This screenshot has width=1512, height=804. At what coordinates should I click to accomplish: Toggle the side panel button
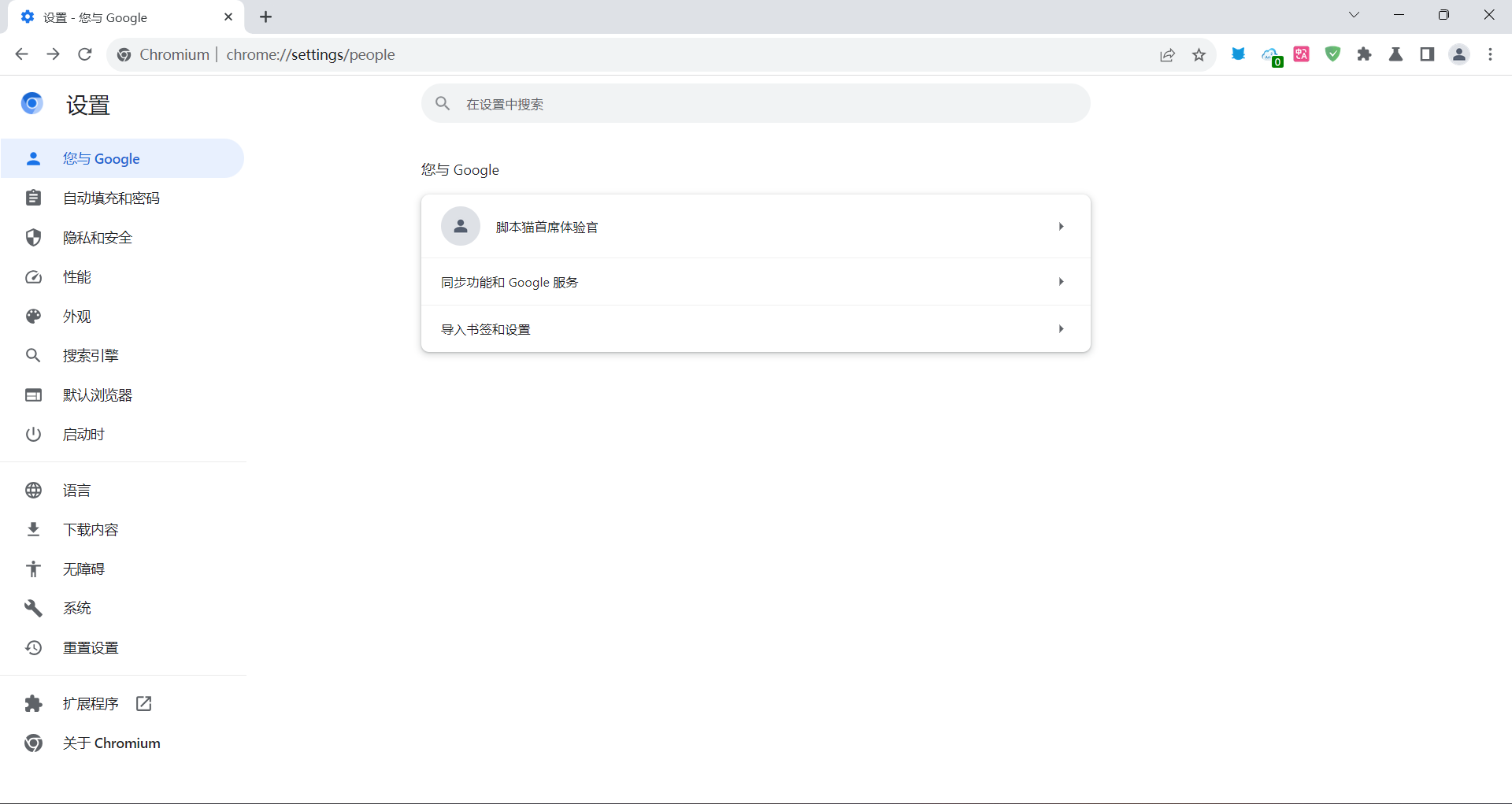tap(1427, 54)
